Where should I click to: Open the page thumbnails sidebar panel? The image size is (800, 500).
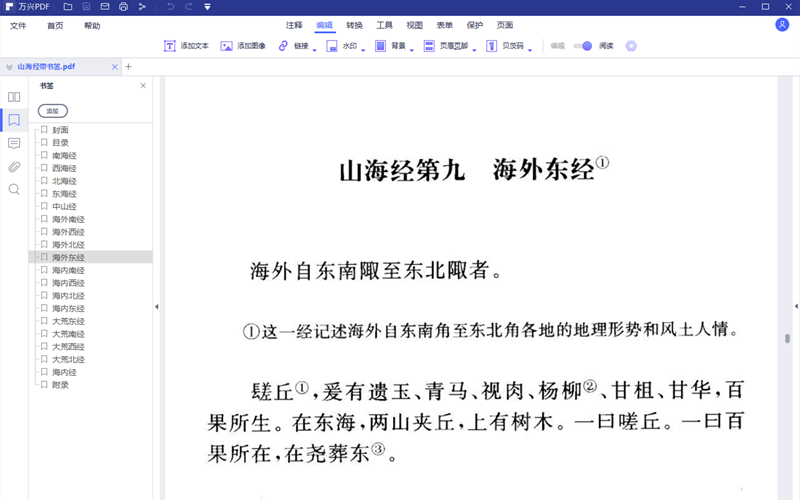(14, 97)
